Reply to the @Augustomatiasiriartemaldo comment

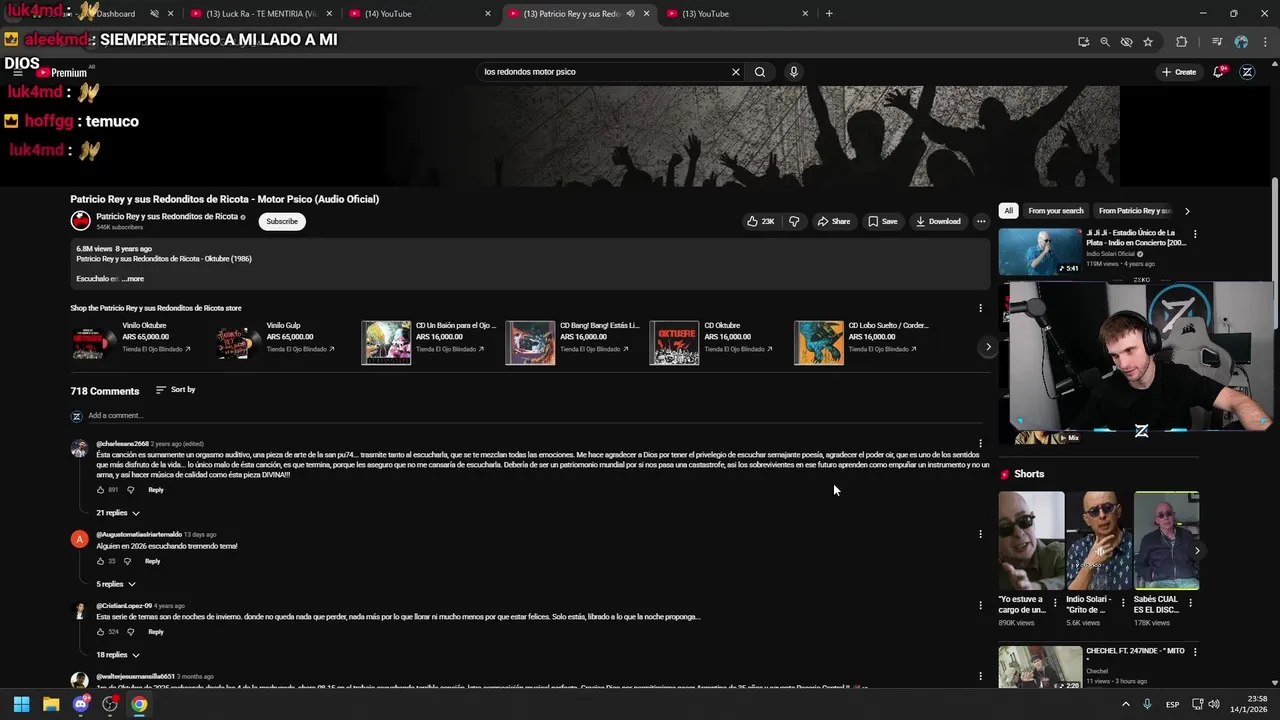click(152, 561)
